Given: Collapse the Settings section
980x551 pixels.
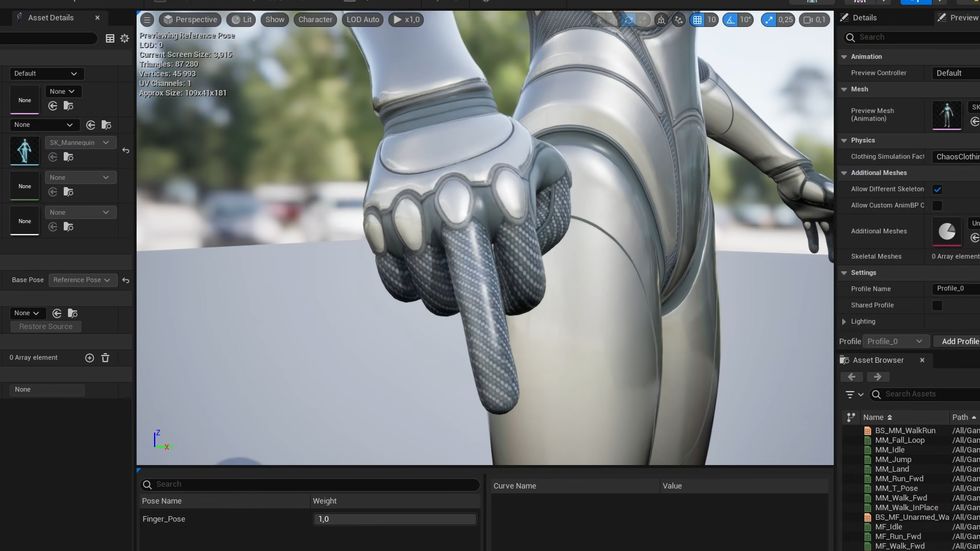Looking at the screenshot, I should (844, 273).
